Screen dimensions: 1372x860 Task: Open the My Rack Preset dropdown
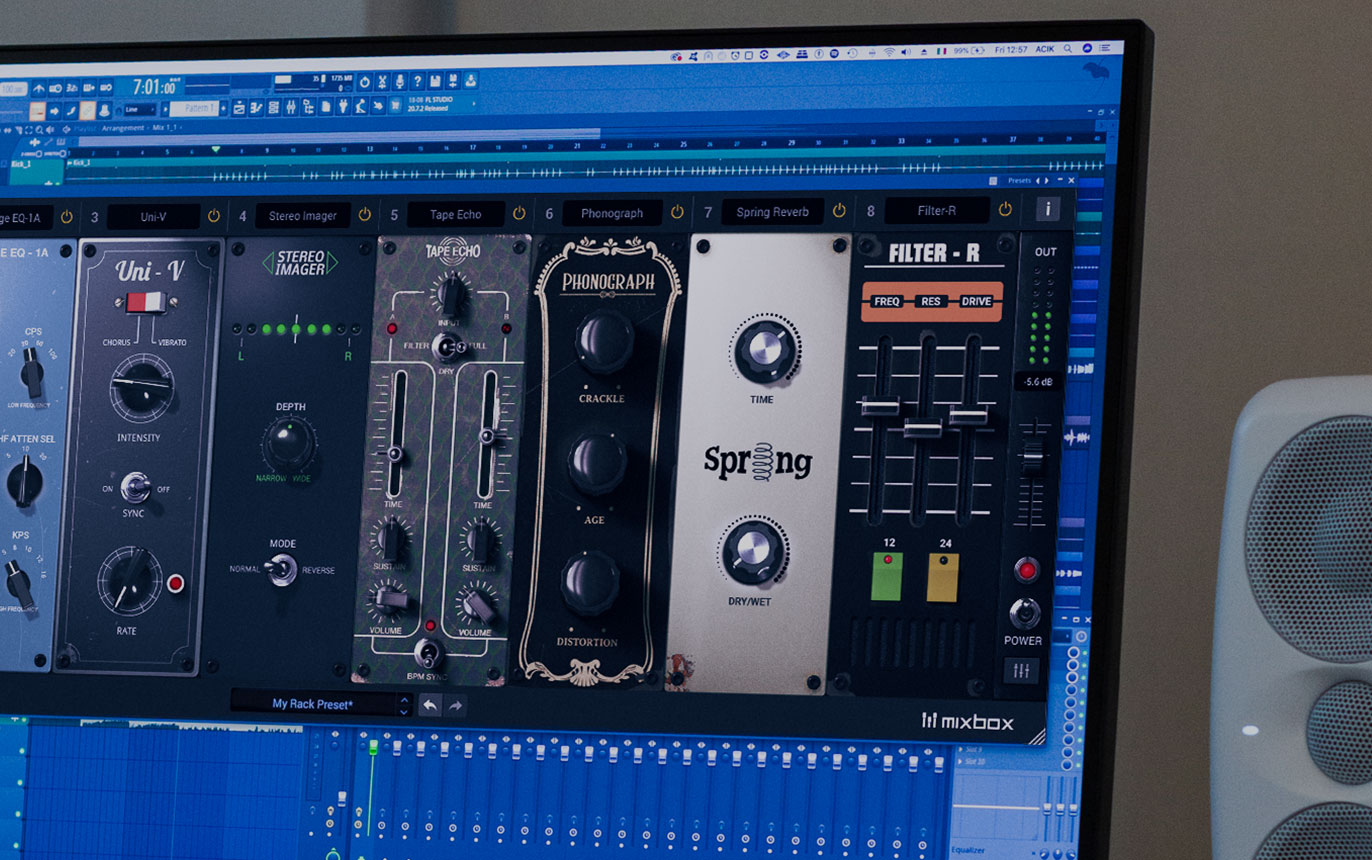click(x=404, y=705)
